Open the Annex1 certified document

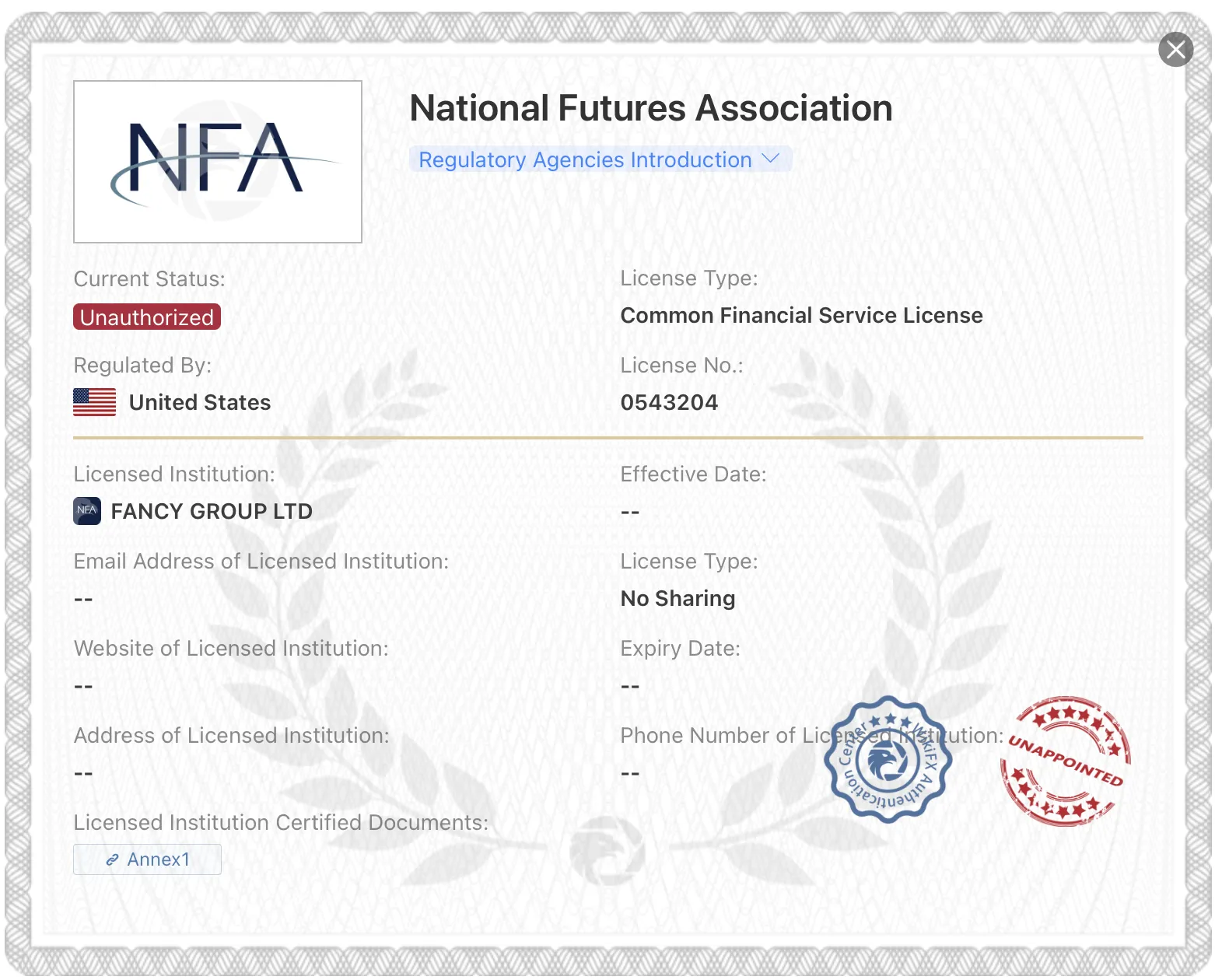click(147, 859)
